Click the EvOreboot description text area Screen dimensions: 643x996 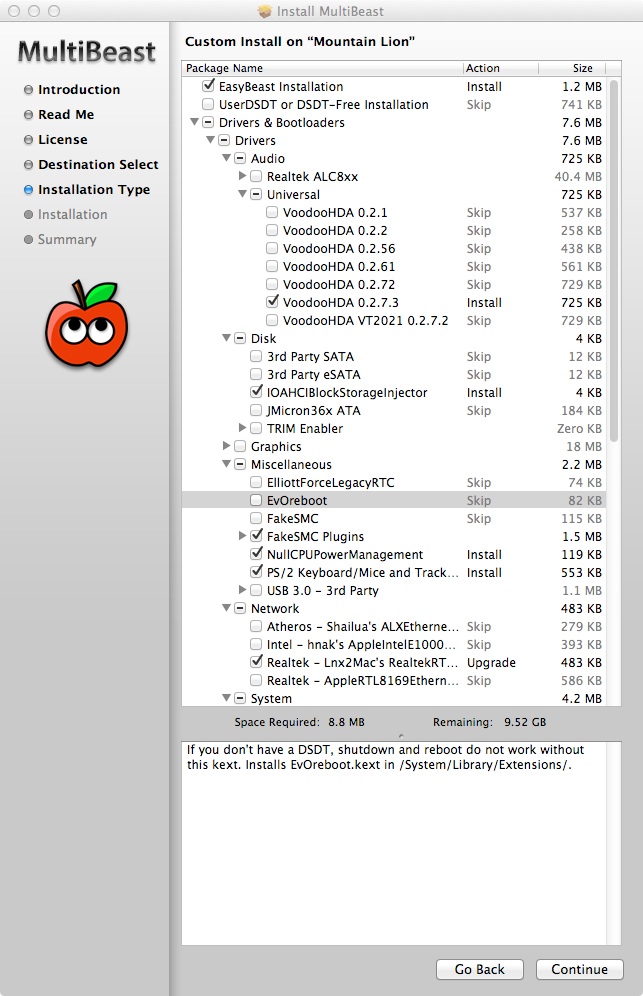coord(395,843)
